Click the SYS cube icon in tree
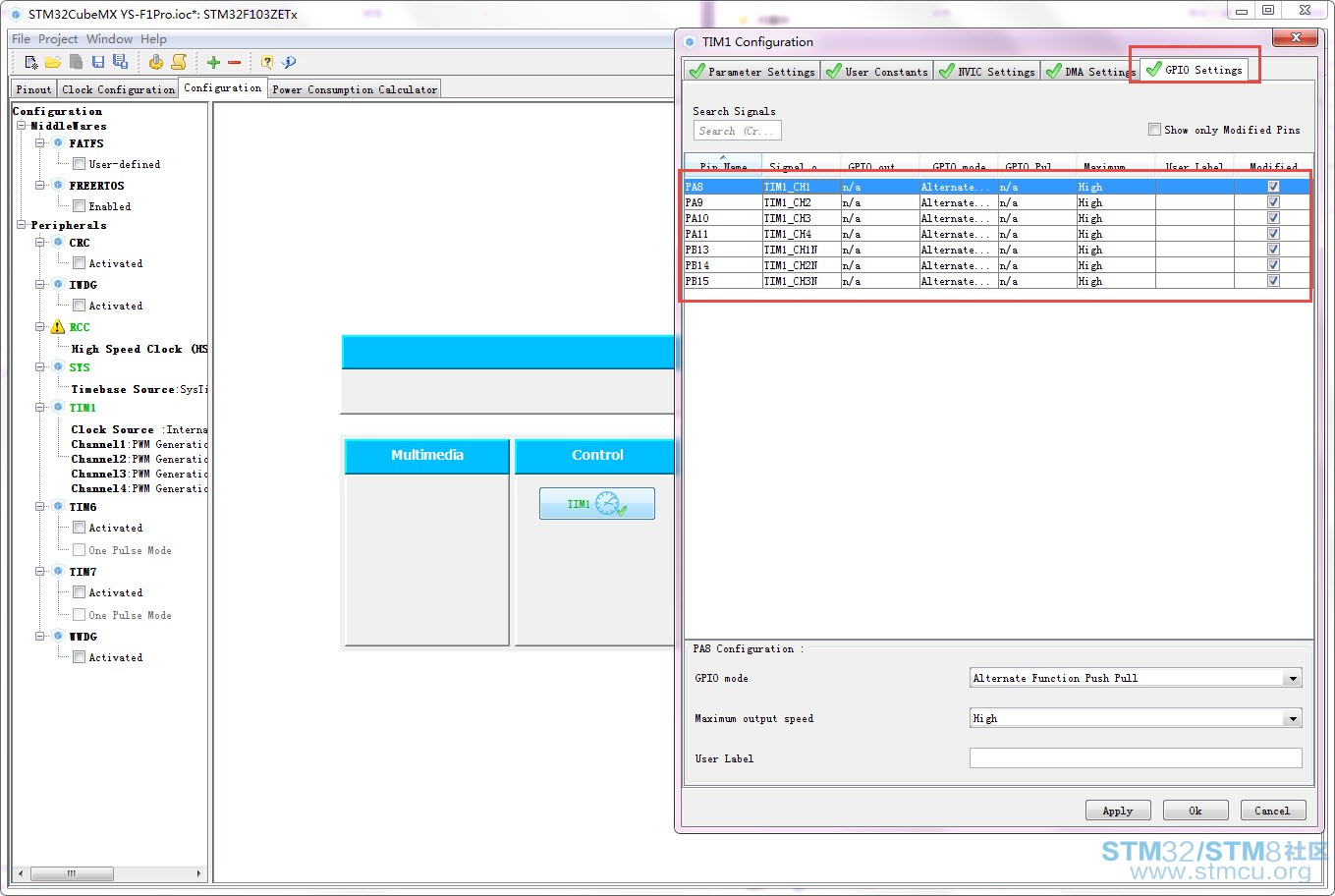The image size is (1335, 896). point(58,367)
